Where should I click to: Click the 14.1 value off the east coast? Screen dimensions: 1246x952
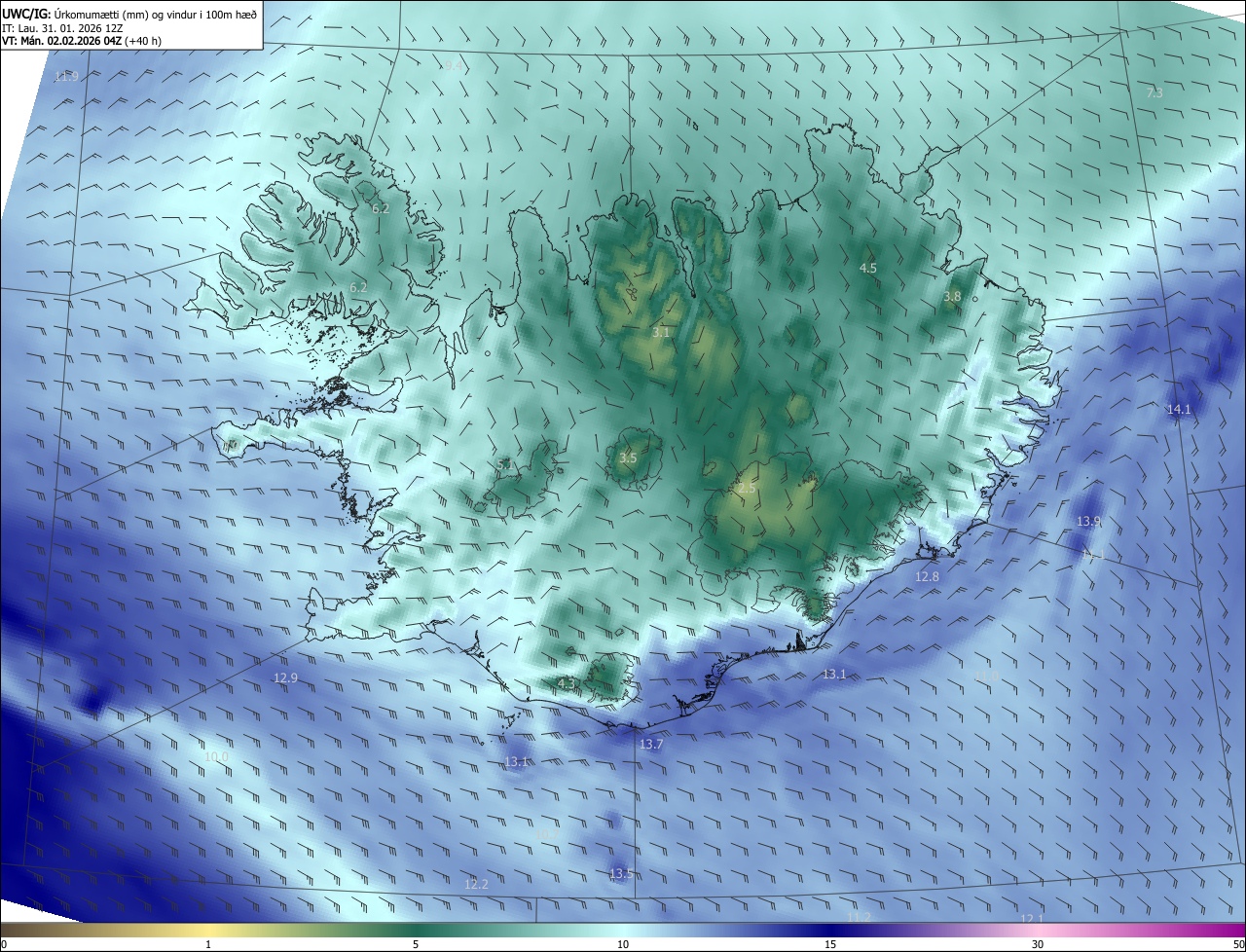[1179, 409]
